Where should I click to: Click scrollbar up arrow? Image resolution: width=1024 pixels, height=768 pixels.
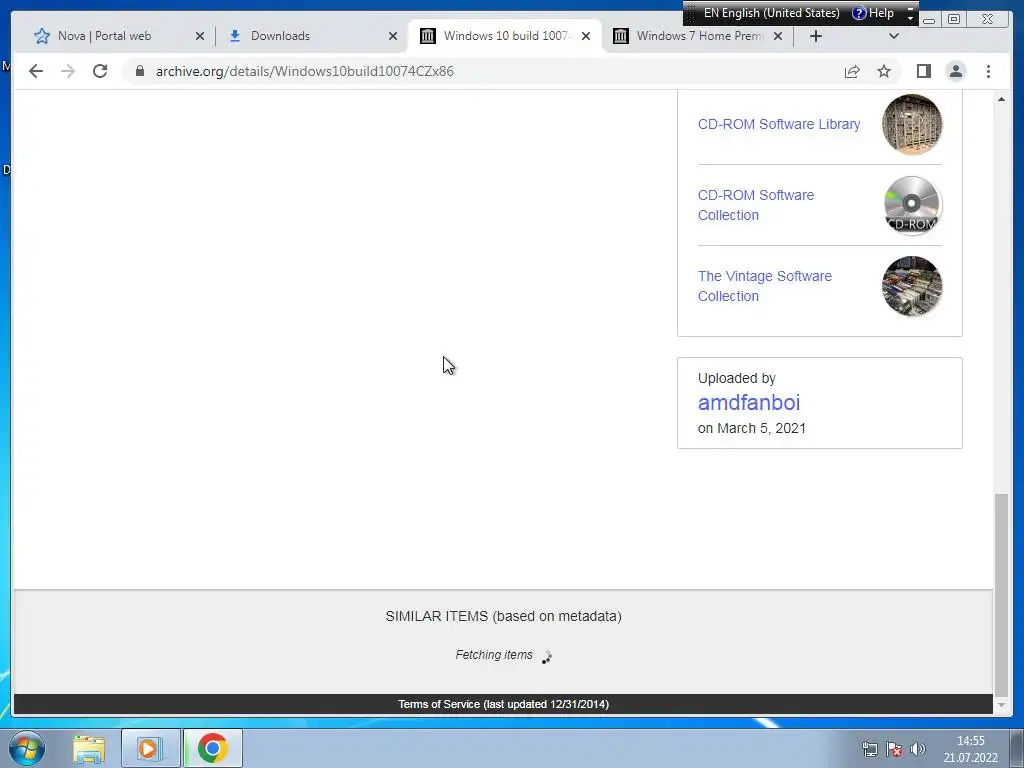tap(1001, 99)
